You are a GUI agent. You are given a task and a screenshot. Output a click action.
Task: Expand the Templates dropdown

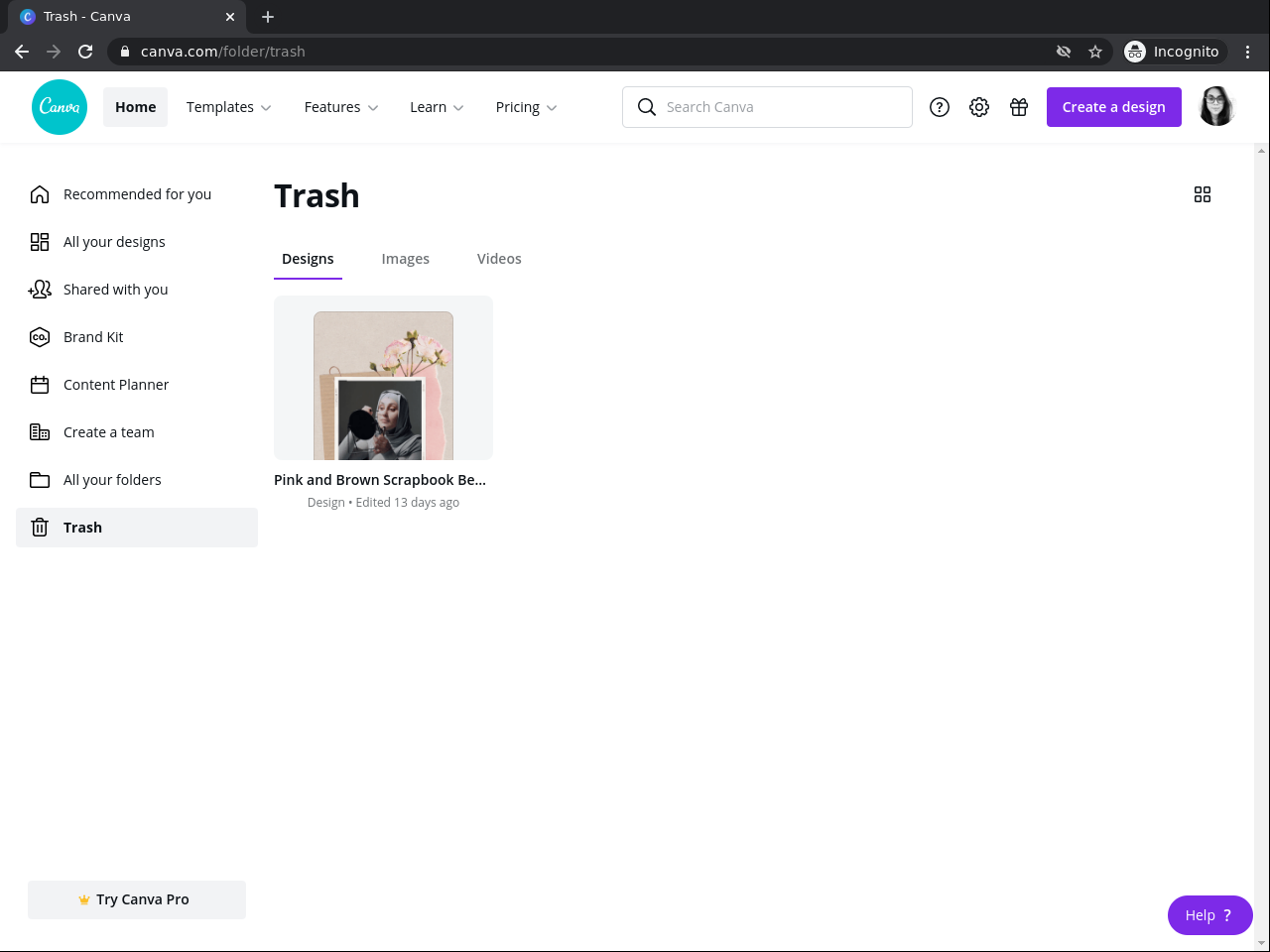(229, 107)
